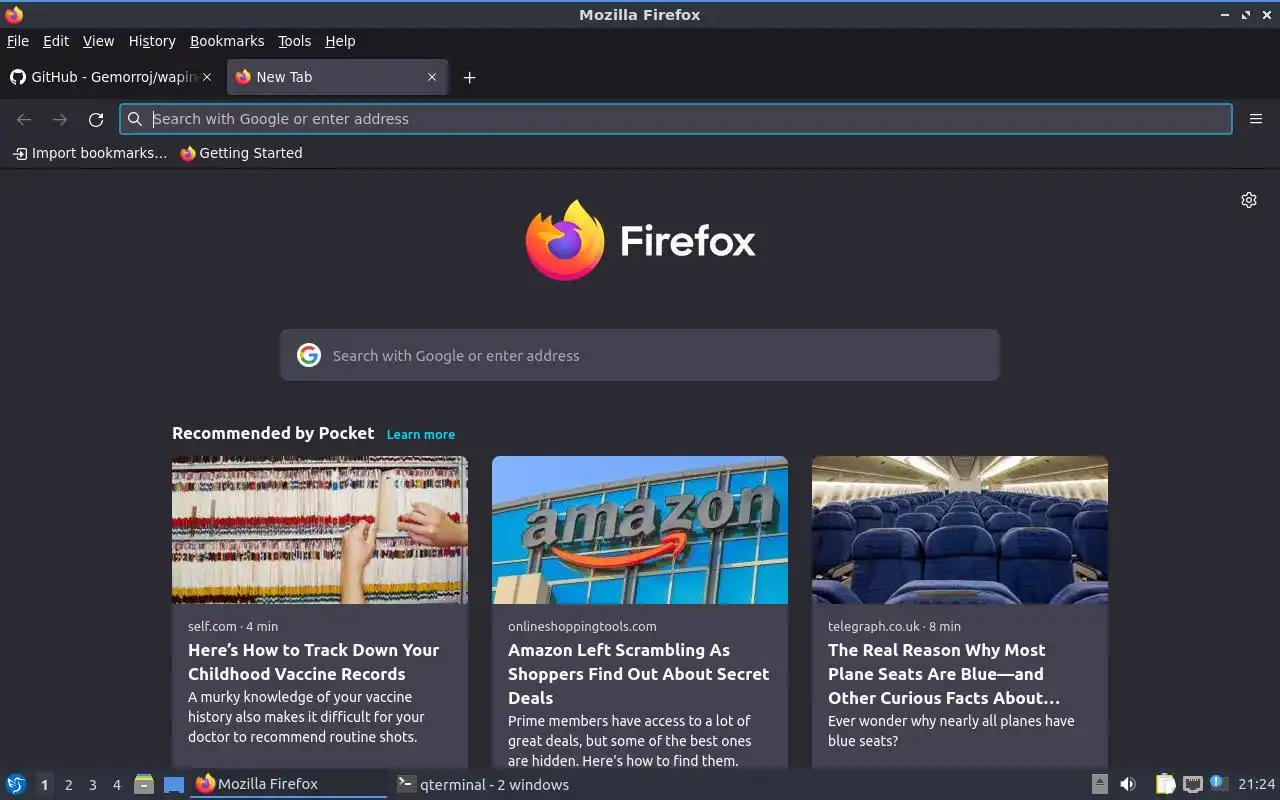
Task: Click the Google logo in page search box
Action: click(309, 355)
